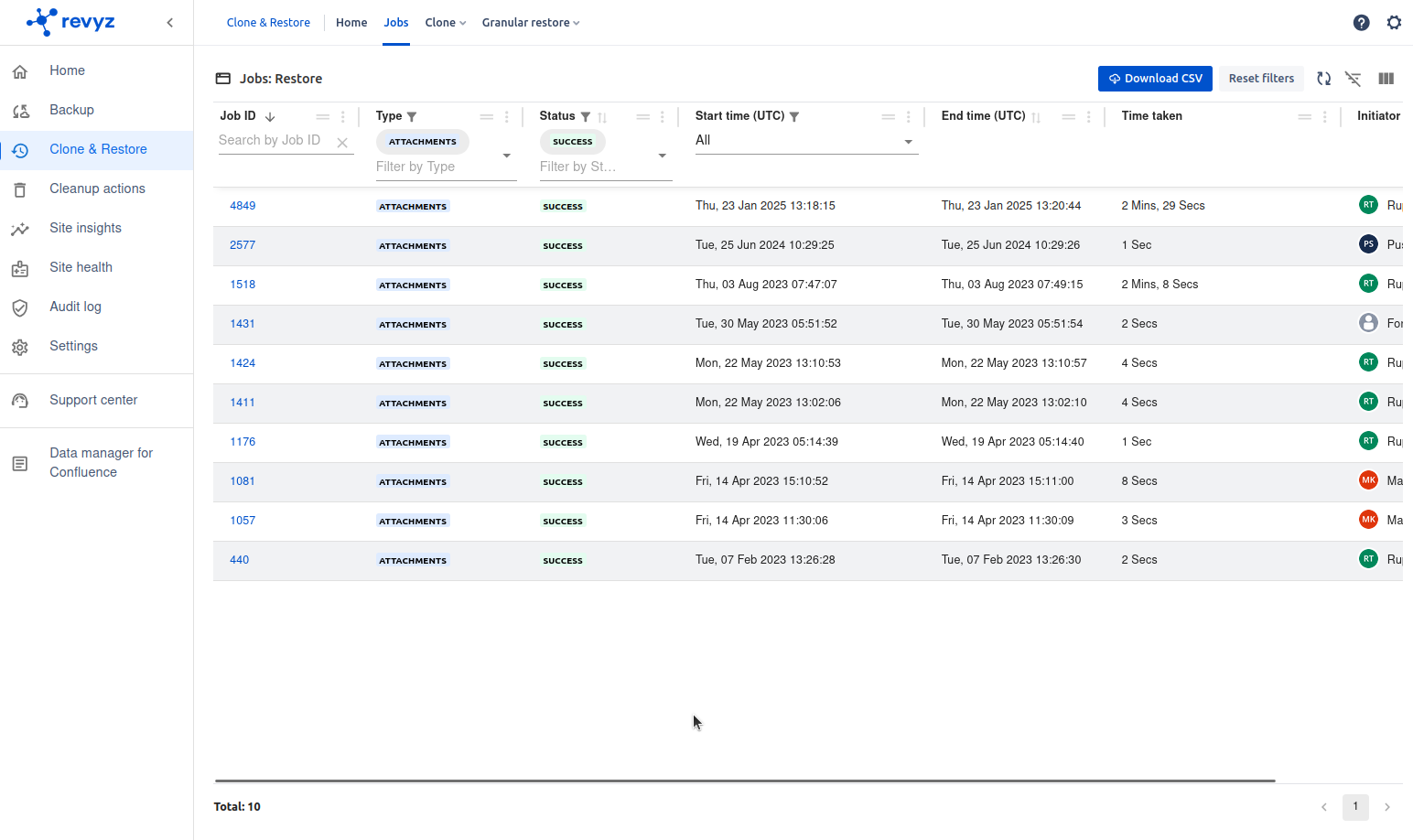The height and width of the screenshot is (840, 1413).
Task: Open job 4849 link
Action: (243, 206)
